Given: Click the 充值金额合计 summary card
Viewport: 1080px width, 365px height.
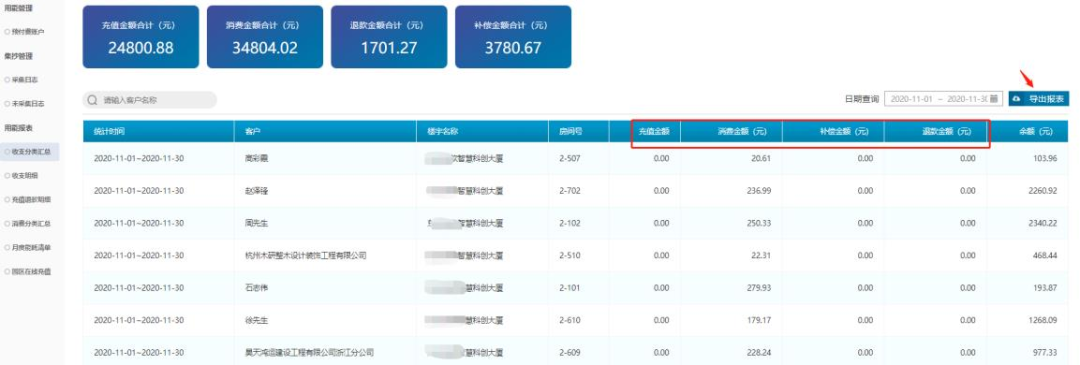Looking at the screenshot, I should [x=141, y=37].
